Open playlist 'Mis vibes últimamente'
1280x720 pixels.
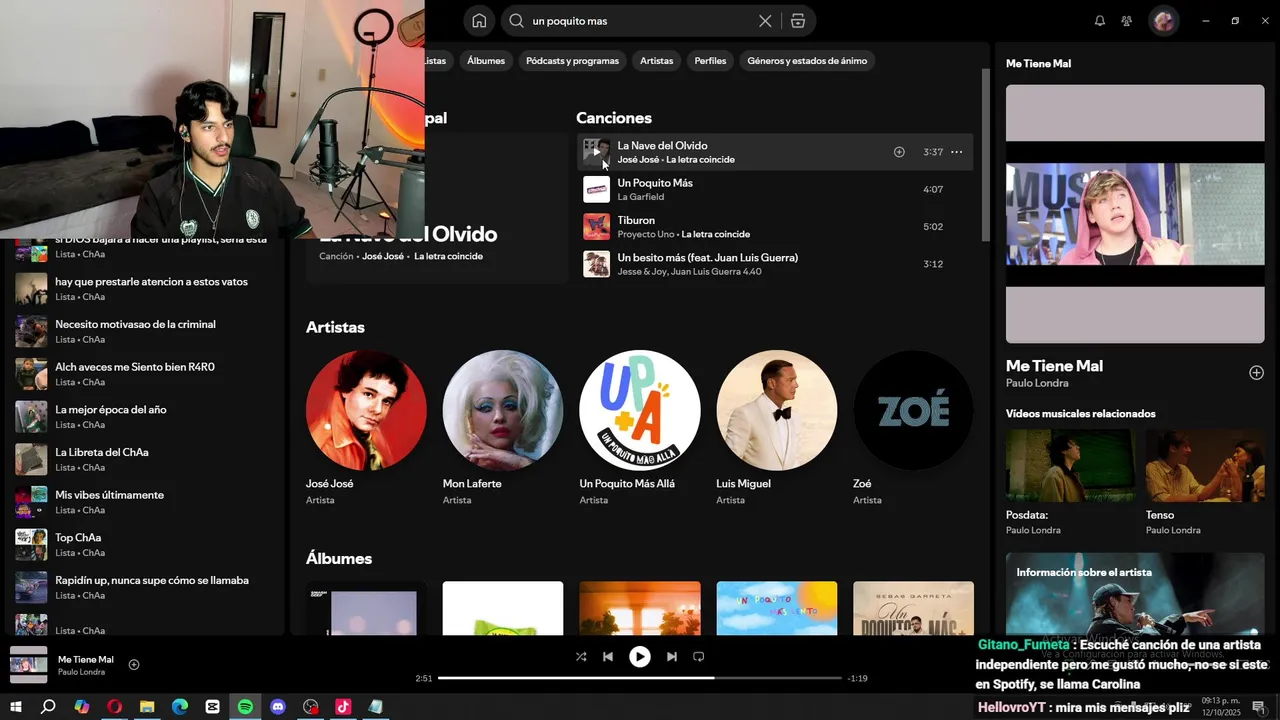pos(145,502)
